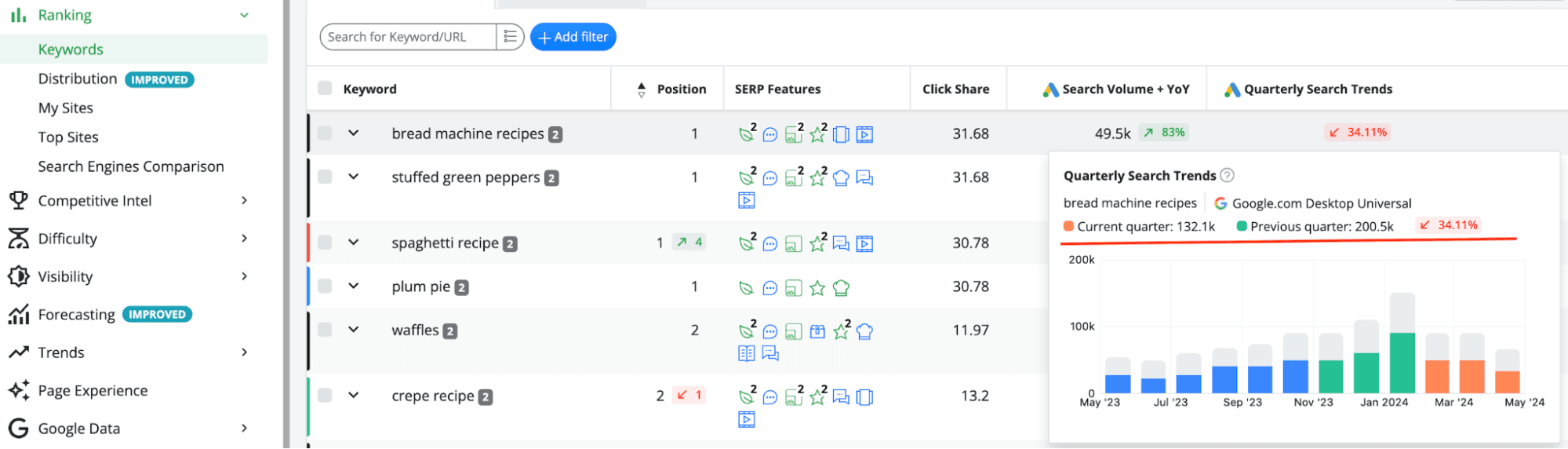Viewport: 1568px width, 449px height.
Task: Click the Add filter button
Action: tap(573, 37)
